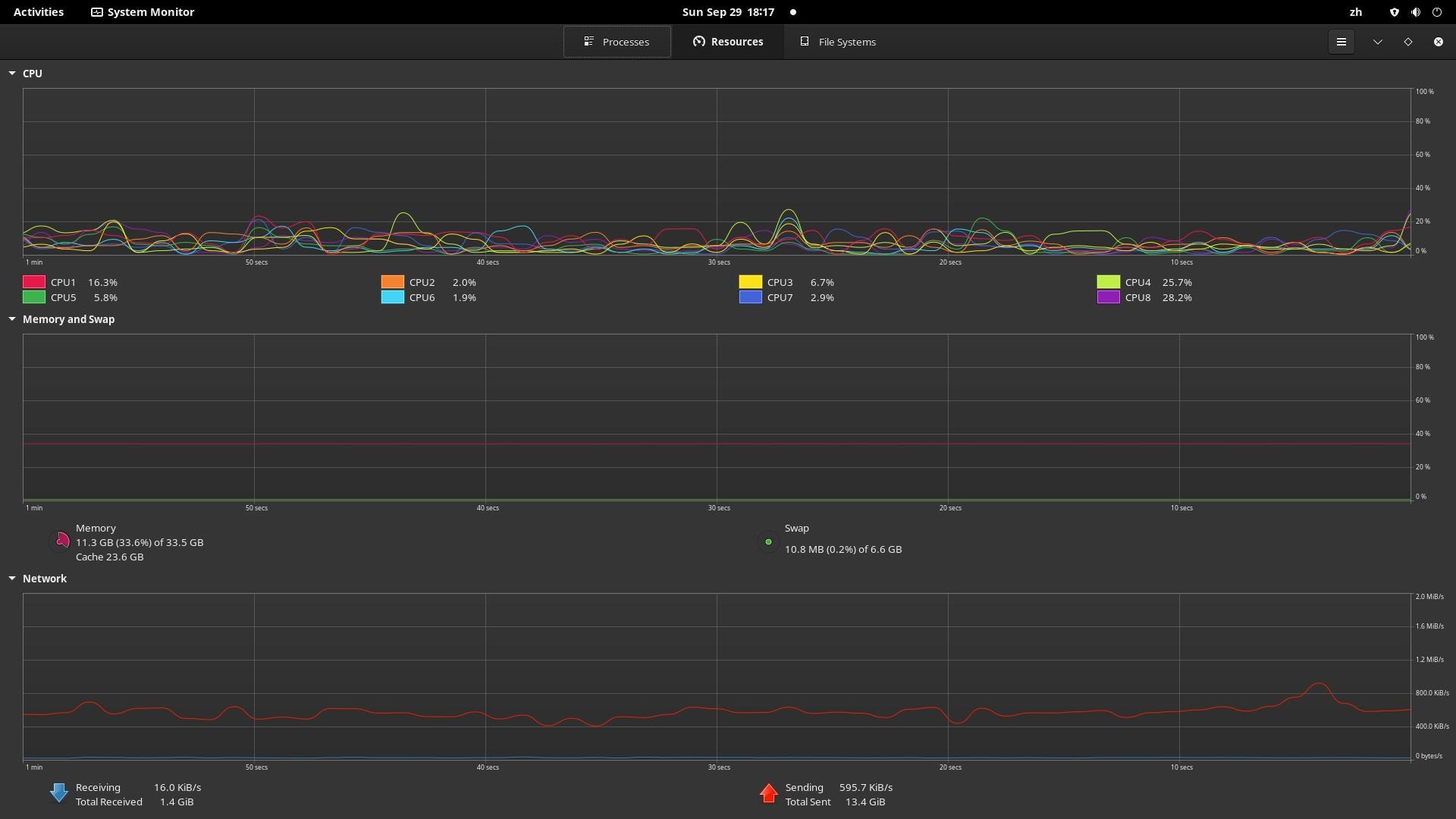Open the Activities overview
The width and height of the screenshot is (1456, 819).
[39, 12]
